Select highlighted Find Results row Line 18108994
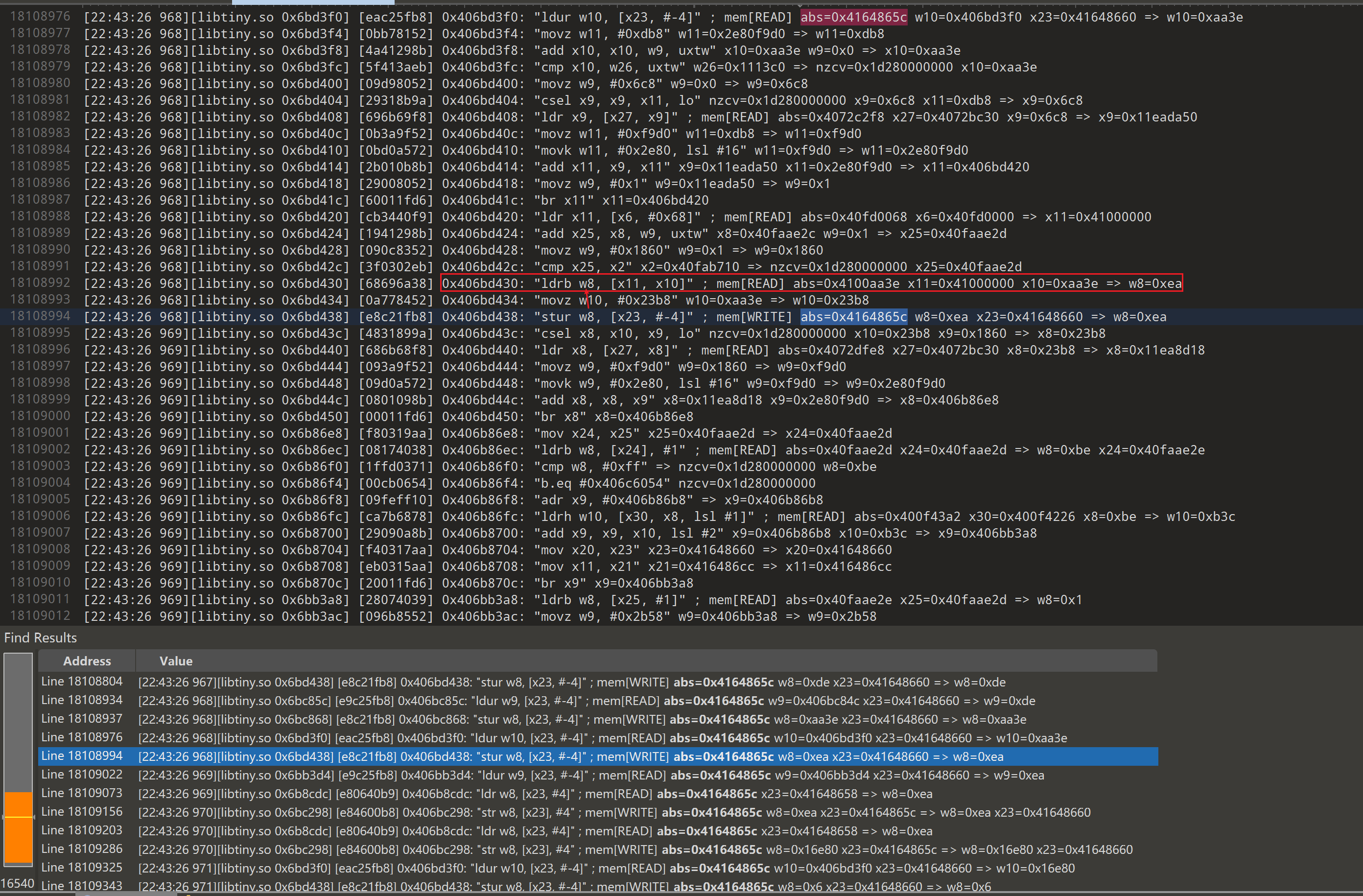Viewport: 1363px width, 896px height. pos(598,756)
